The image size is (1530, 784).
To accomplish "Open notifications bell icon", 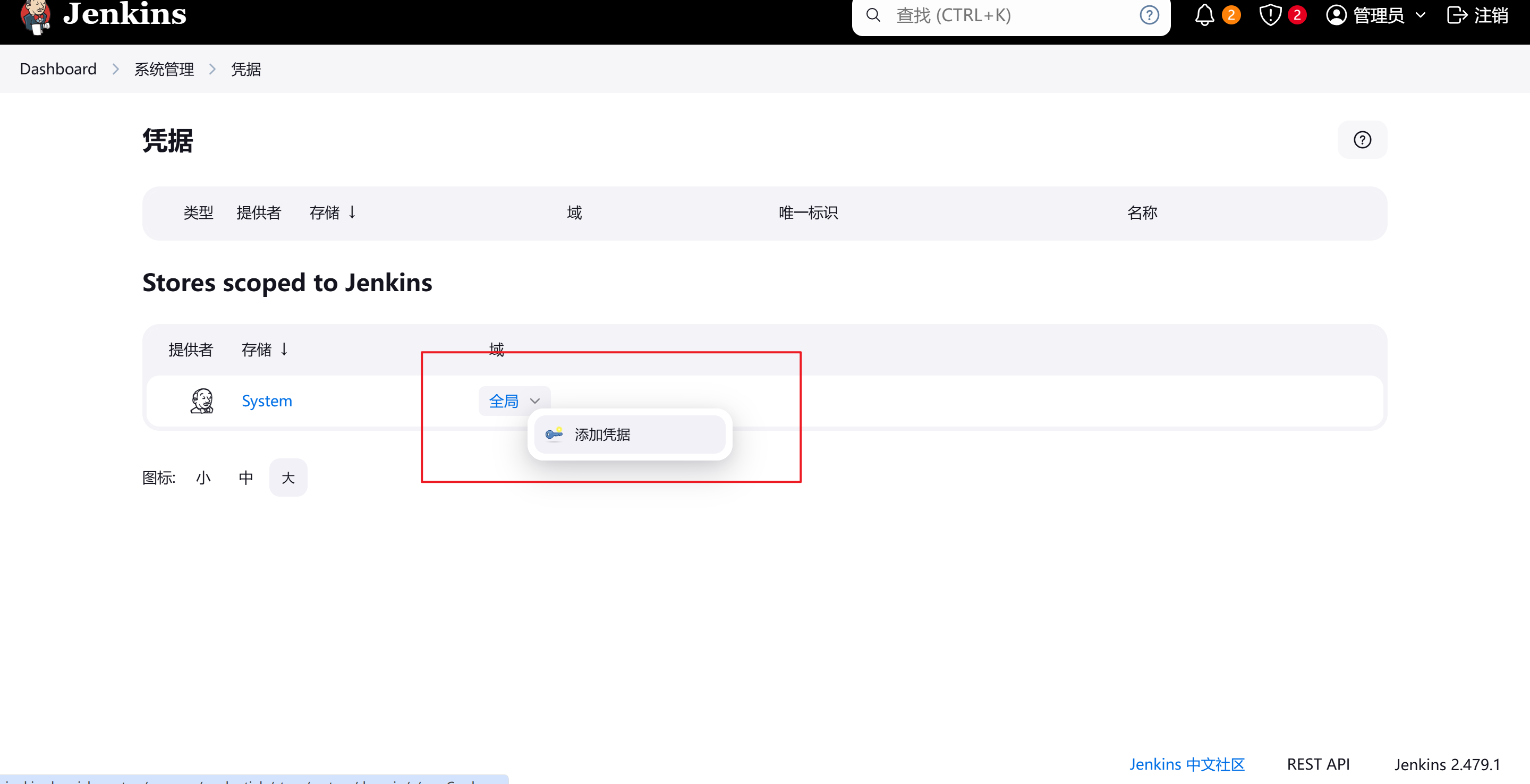I will [1204, 15].
